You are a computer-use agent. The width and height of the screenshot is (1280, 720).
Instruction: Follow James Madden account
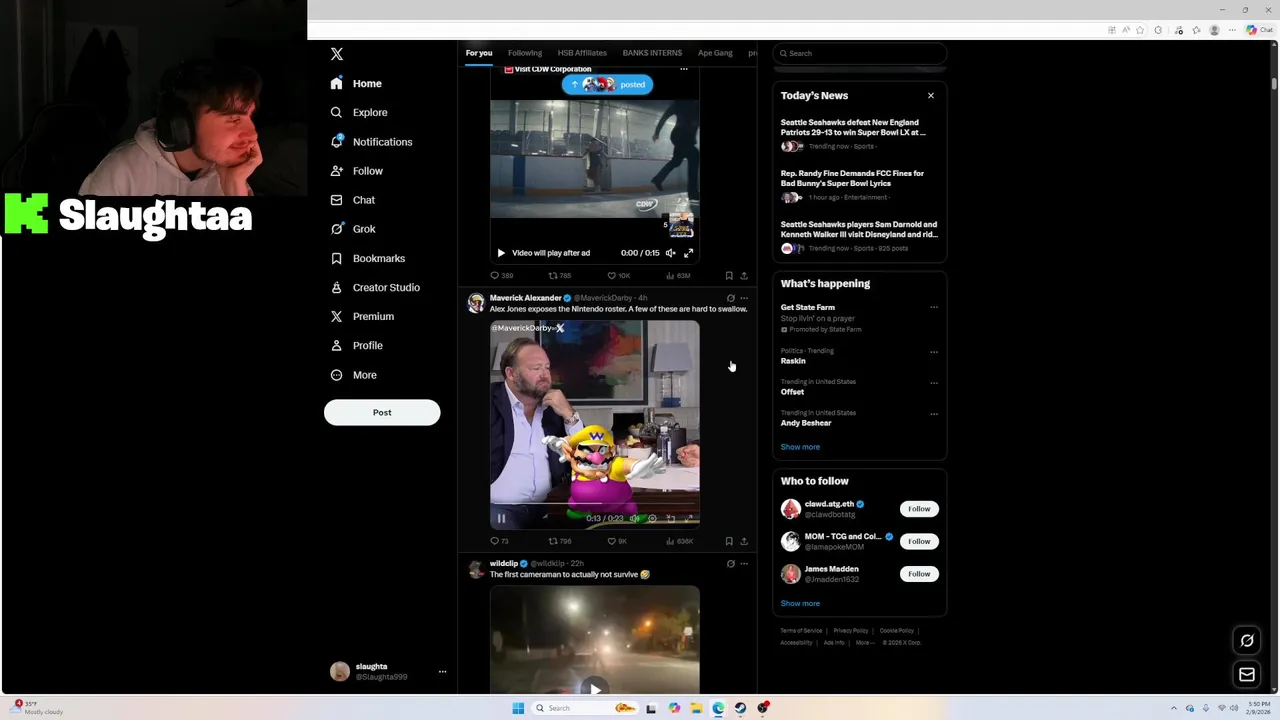[919, 574]
